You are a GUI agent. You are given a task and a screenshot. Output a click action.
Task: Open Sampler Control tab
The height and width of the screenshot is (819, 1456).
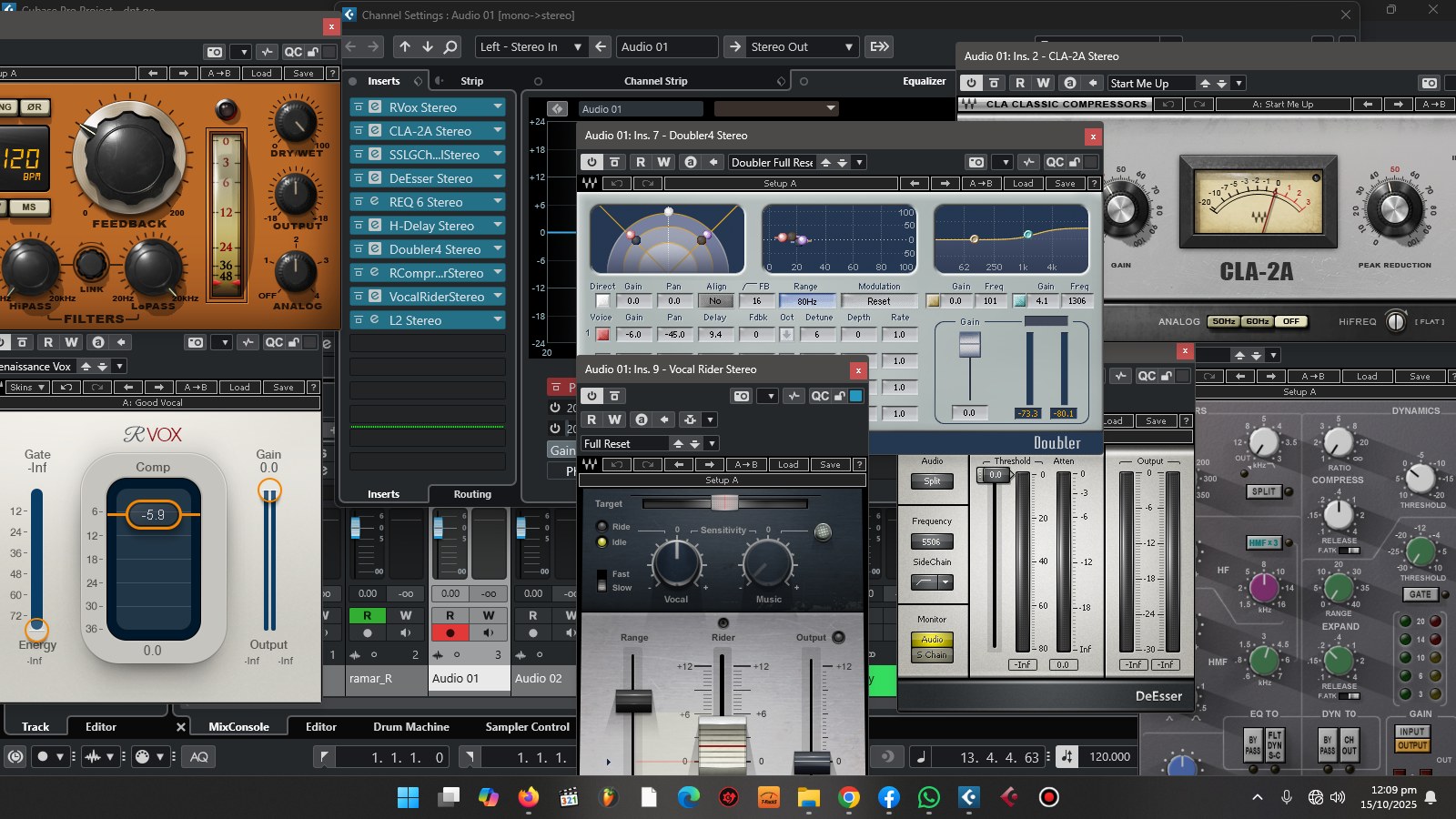pyautogui.click(x=528, y=727)
